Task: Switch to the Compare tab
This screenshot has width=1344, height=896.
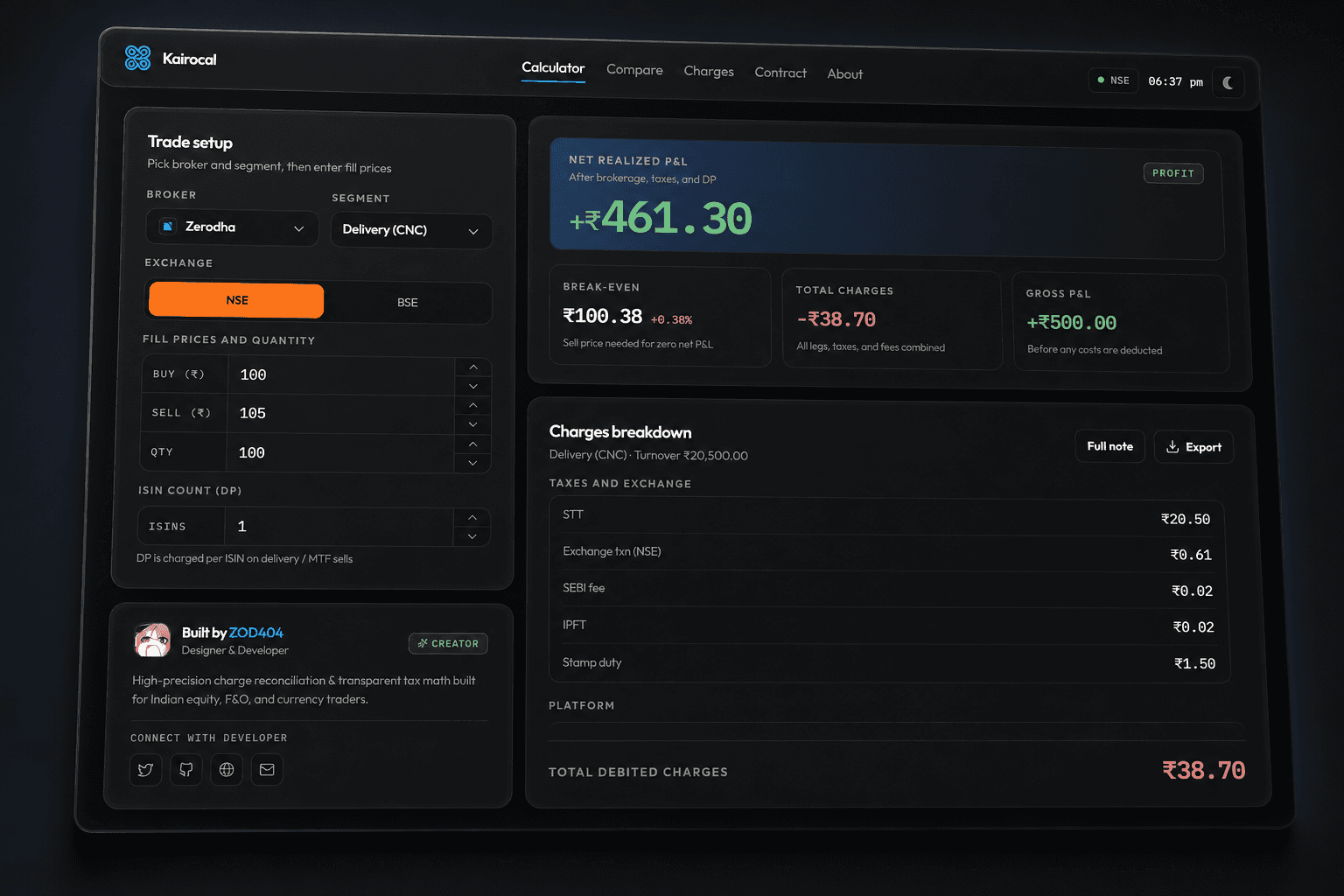Action: [634, 70]
